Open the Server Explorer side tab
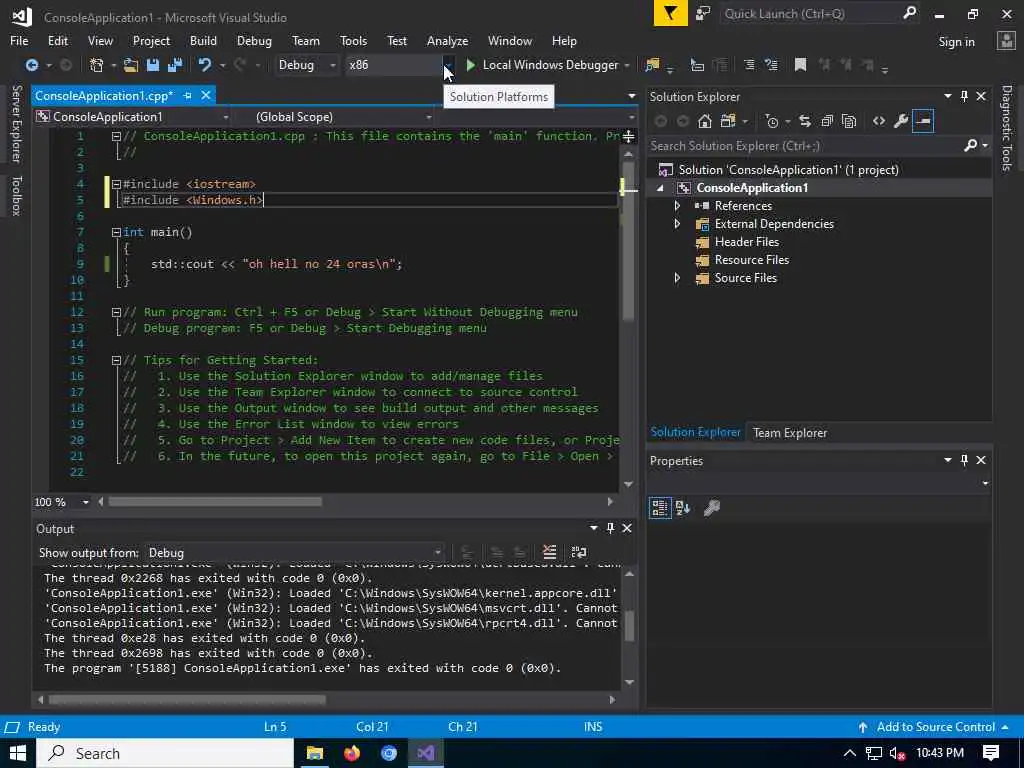The width and height of the screenshot is (1024, 768). point(16,123)
